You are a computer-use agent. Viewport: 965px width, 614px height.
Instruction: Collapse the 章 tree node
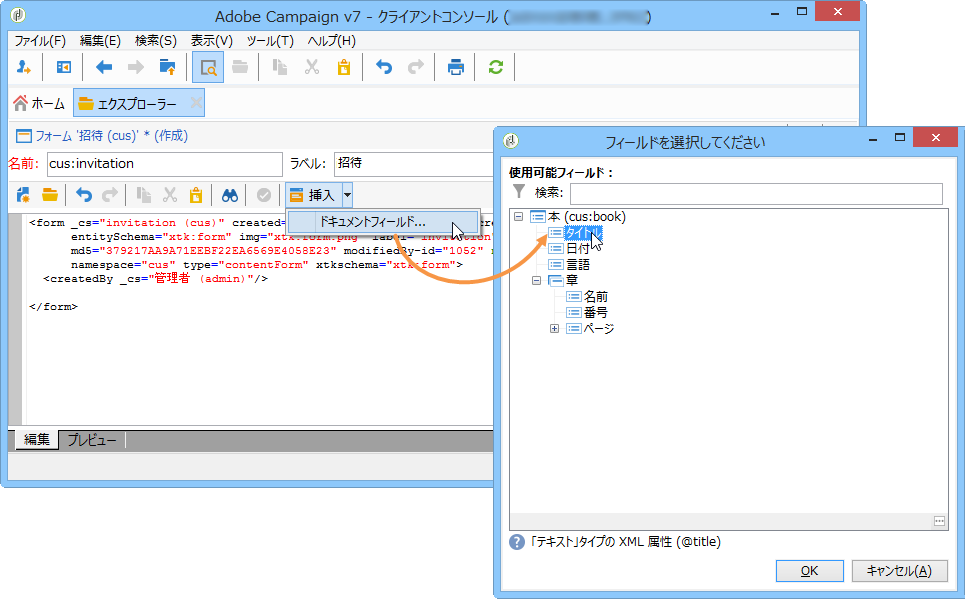537,281
